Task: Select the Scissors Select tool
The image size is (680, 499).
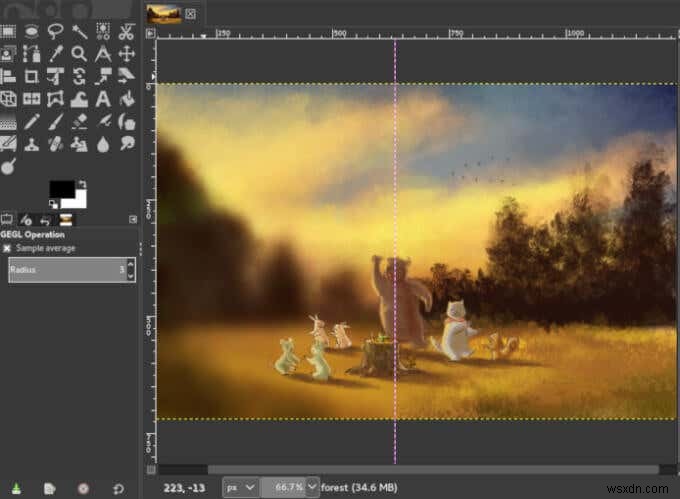Action: coord(126,32)
